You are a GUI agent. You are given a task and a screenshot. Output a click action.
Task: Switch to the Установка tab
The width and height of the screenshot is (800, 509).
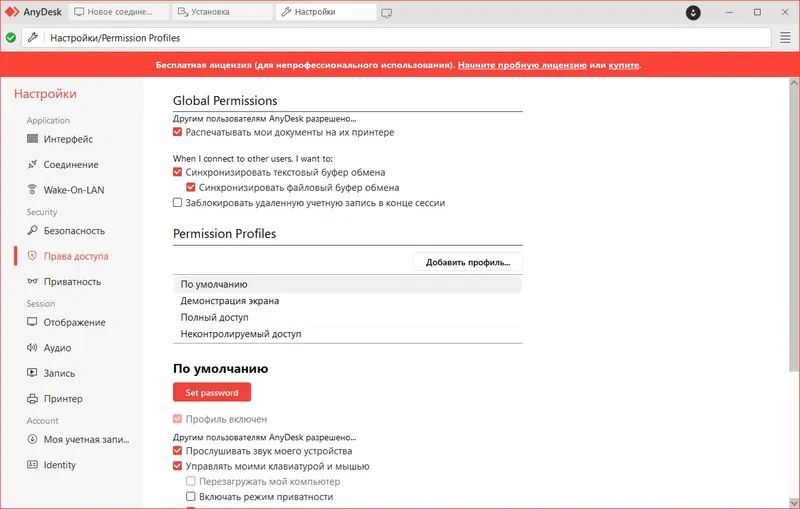(222, 12)
